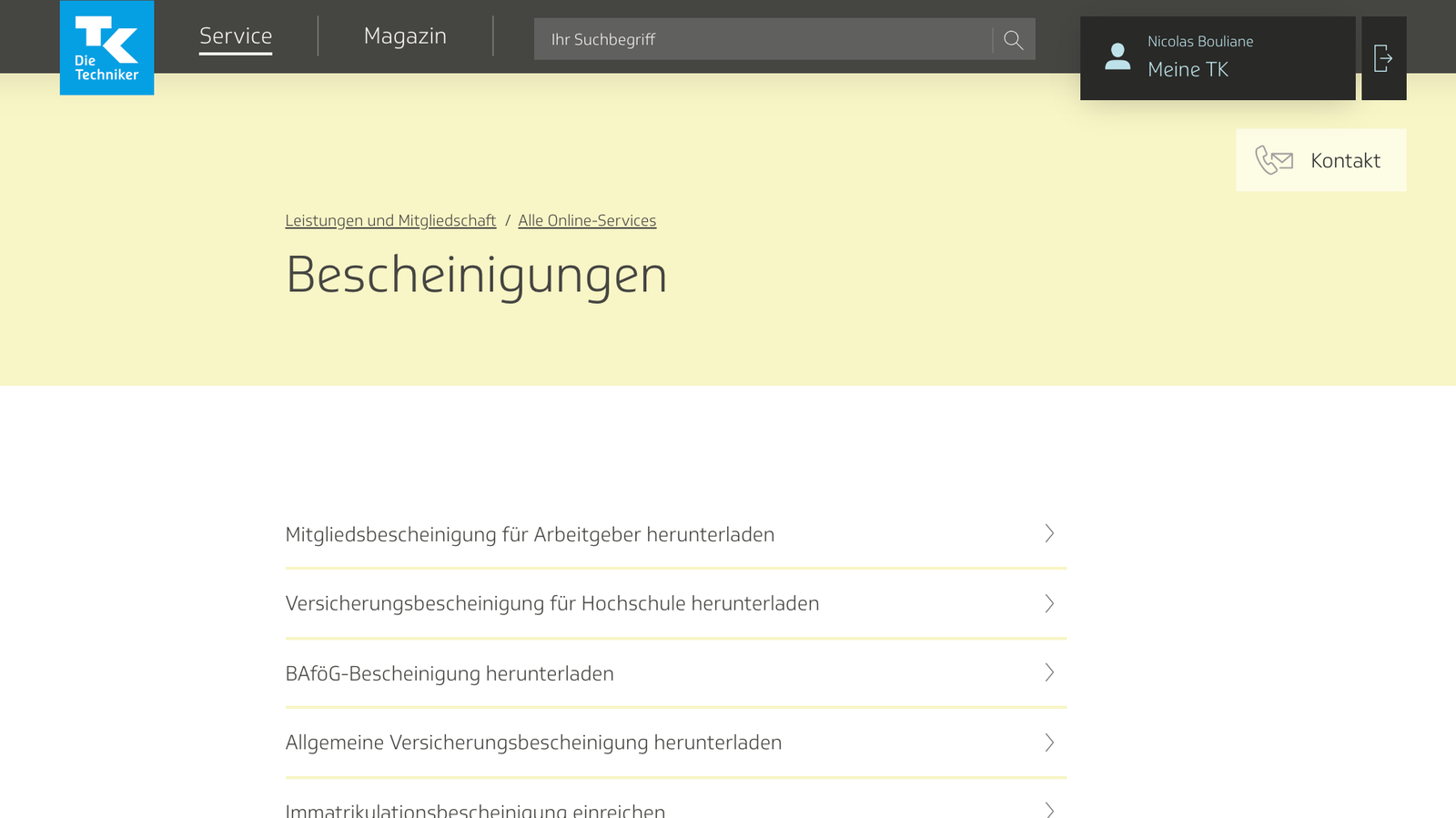Click the search magnifier icon
This screenshot has width=1456, height=818.
click(1014, 39)
